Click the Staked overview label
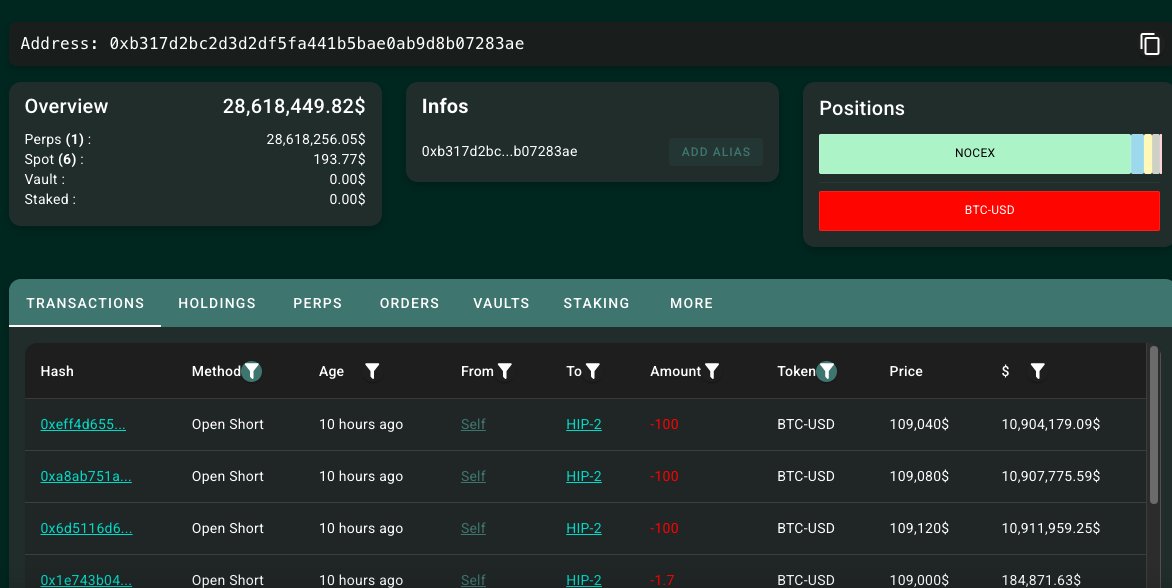Screen dimensions: 1172x588 point(50,199)
